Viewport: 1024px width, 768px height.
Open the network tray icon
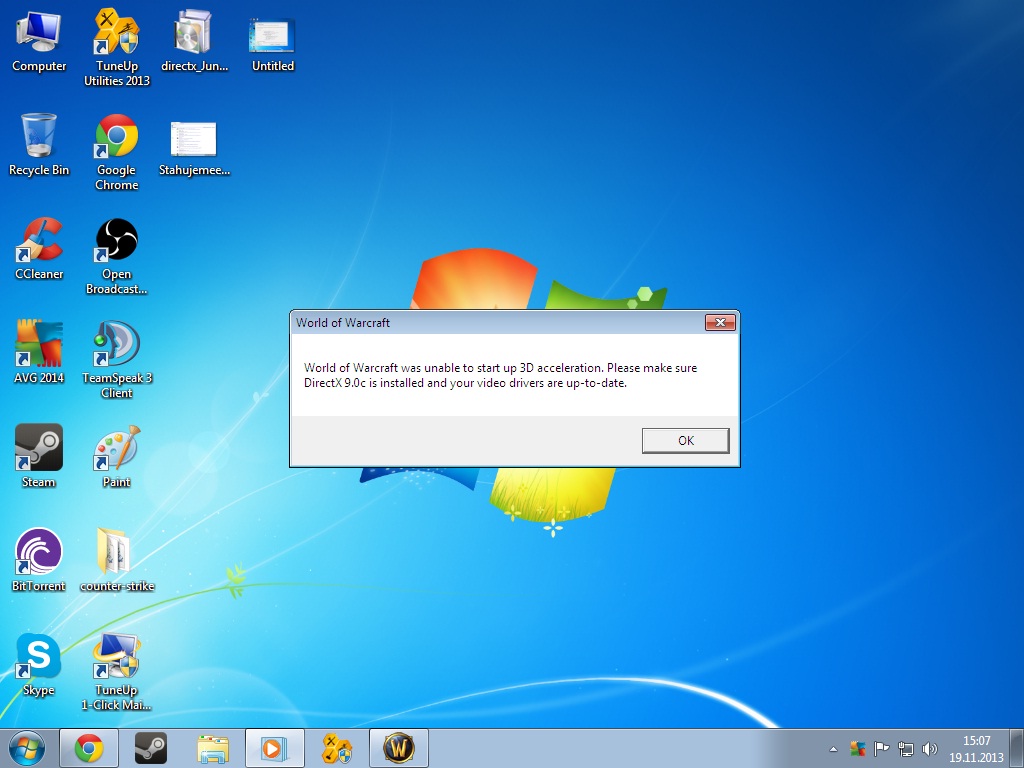[906, 749]
